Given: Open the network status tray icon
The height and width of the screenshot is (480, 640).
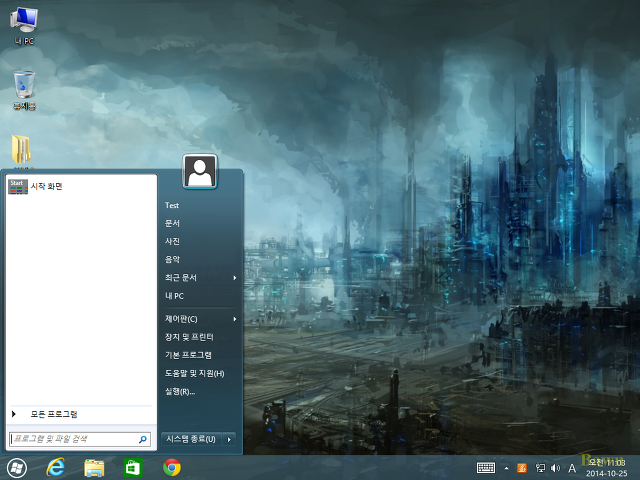Looking at the screenshot, I should tap(540, 468).
